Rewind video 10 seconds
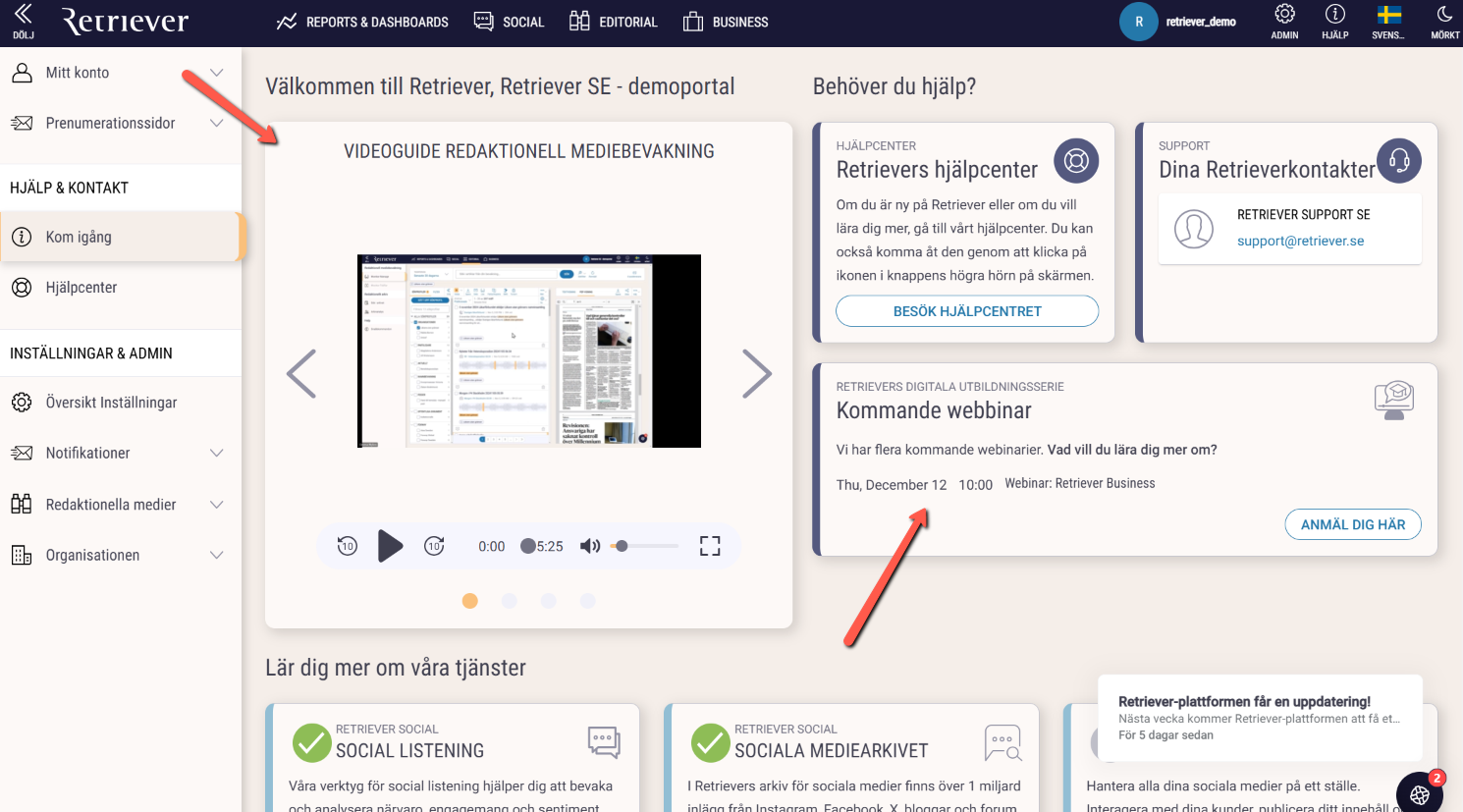The height and width of the screenshot is (812, 1463). (x=348, y=546)
